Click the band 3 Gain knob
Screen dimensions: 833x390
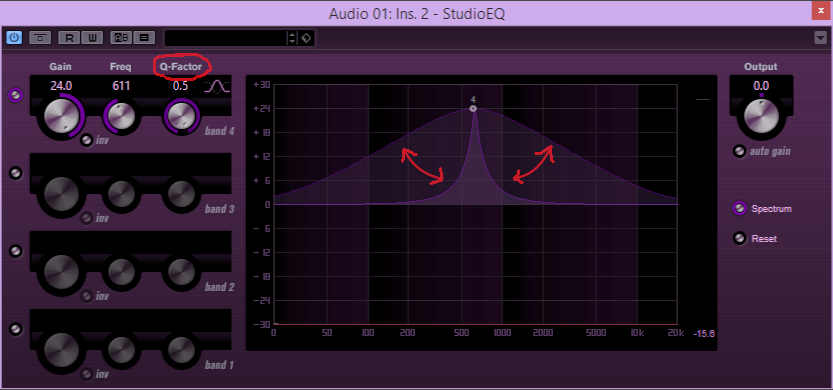pyautogui.click(x=61, y=194)
